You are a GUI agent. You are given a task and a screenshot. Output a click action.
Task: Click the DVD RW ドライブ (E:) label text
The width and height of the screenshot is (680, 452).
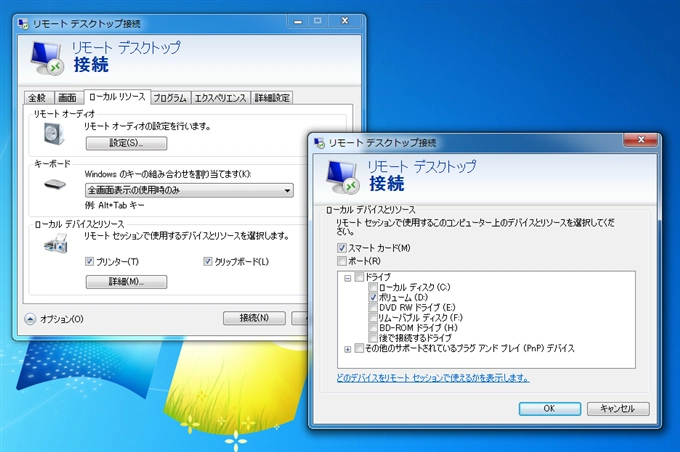click(417, 307)
